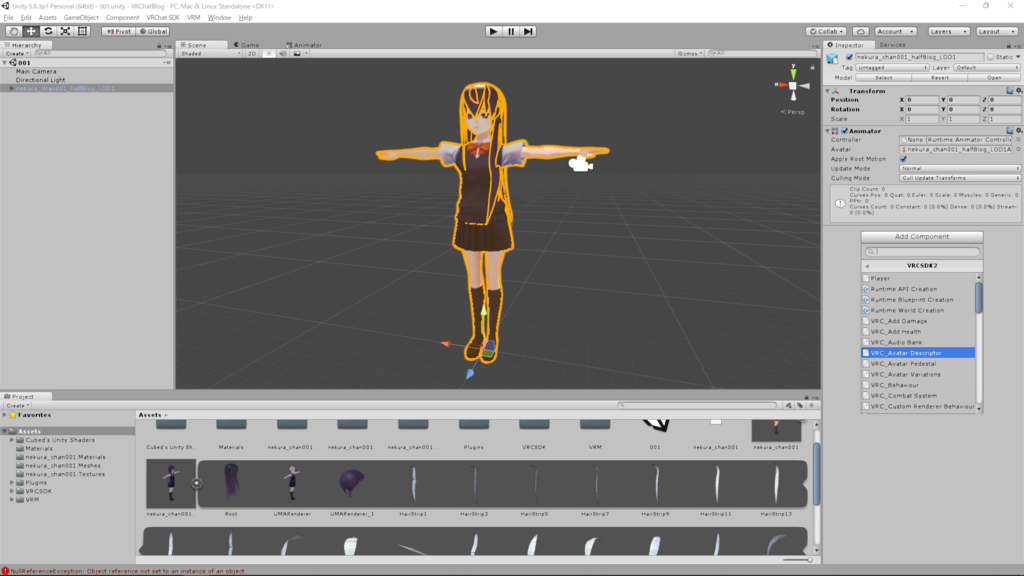Open the Shaded draw mode dropdown
The image size is (1024, 576).
click(x=211, y=54)
